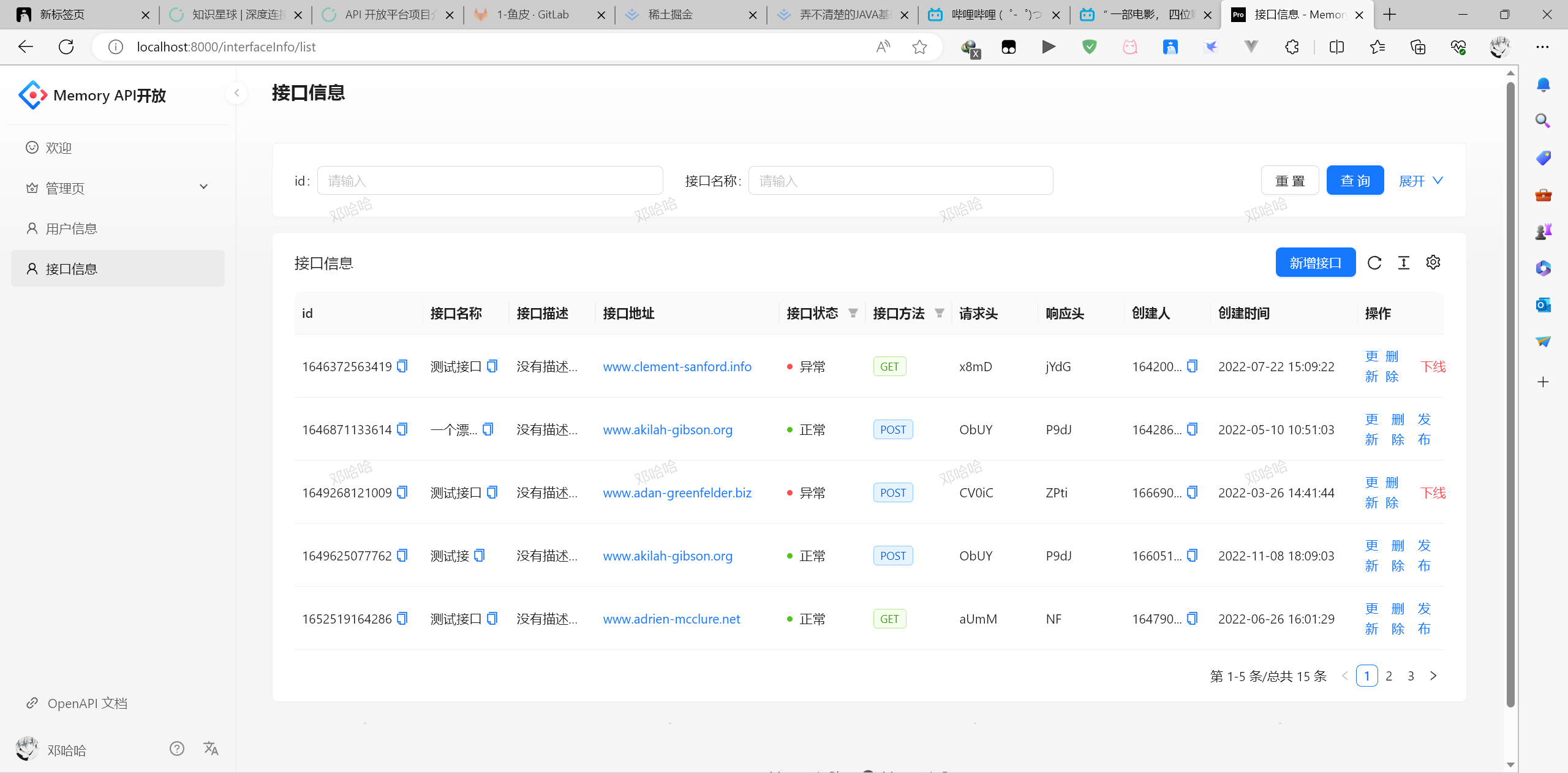Copy id 1652519164286
This screenshot has height=773, width=1568.
pyautogui.click(x=402, y=619)
